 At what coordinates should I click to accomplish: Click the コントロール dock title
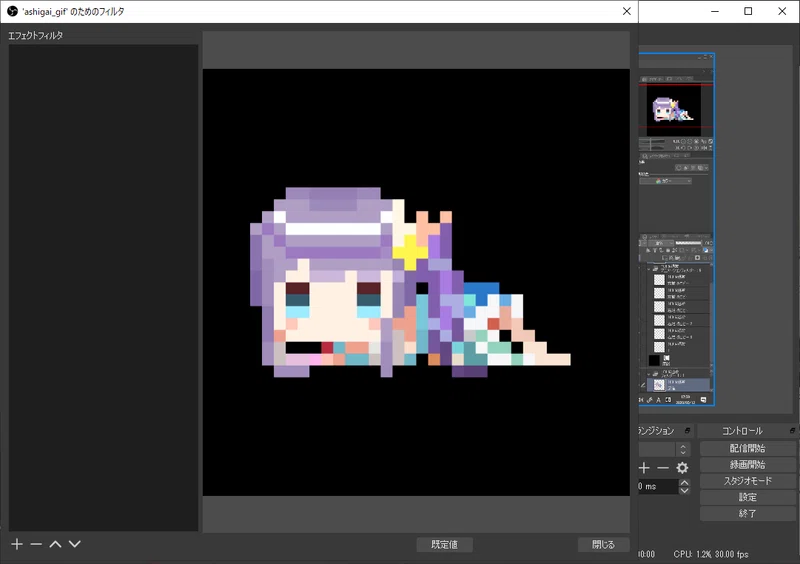click(742, 431)
